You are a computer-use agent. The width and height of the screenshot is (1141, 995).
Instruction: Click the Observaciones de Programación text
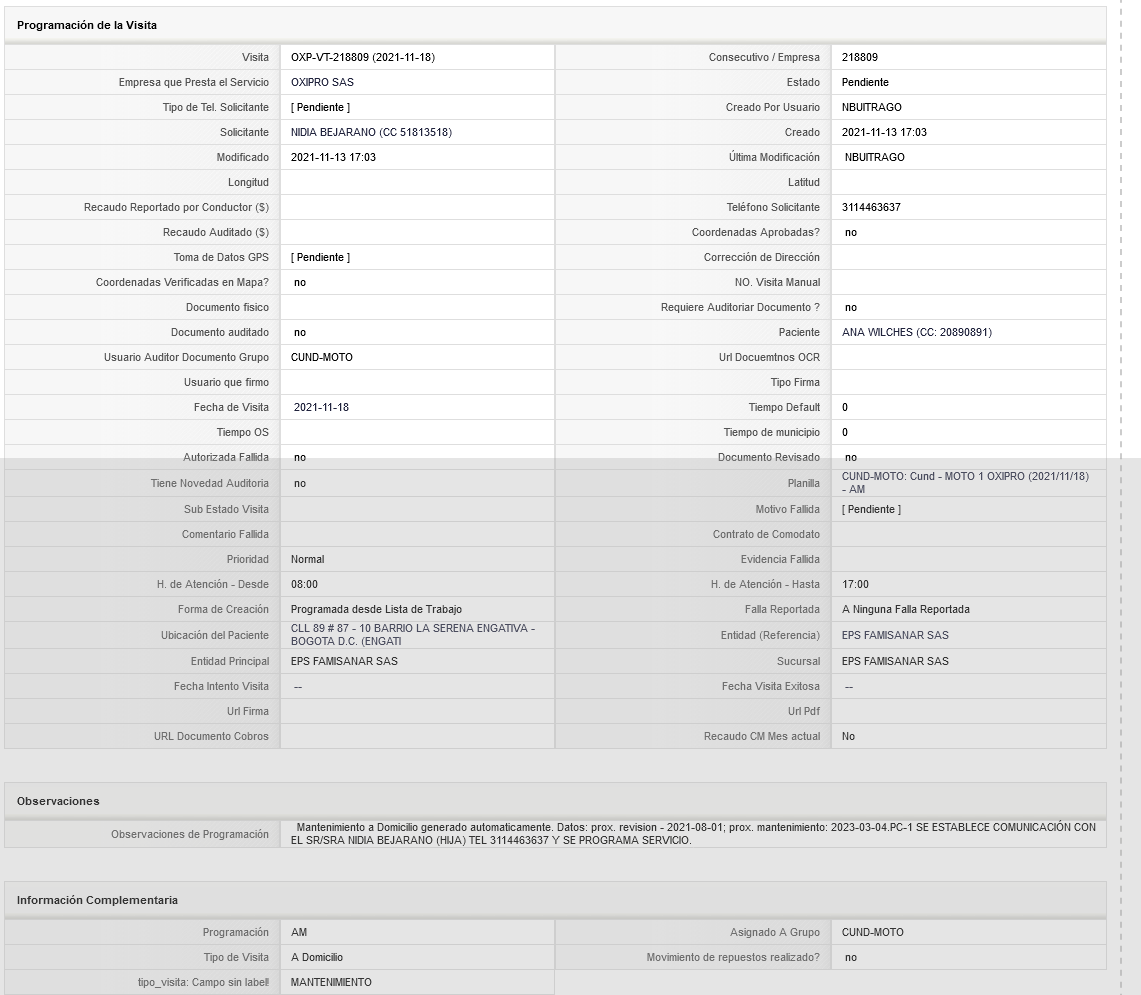tap(693, 833)
